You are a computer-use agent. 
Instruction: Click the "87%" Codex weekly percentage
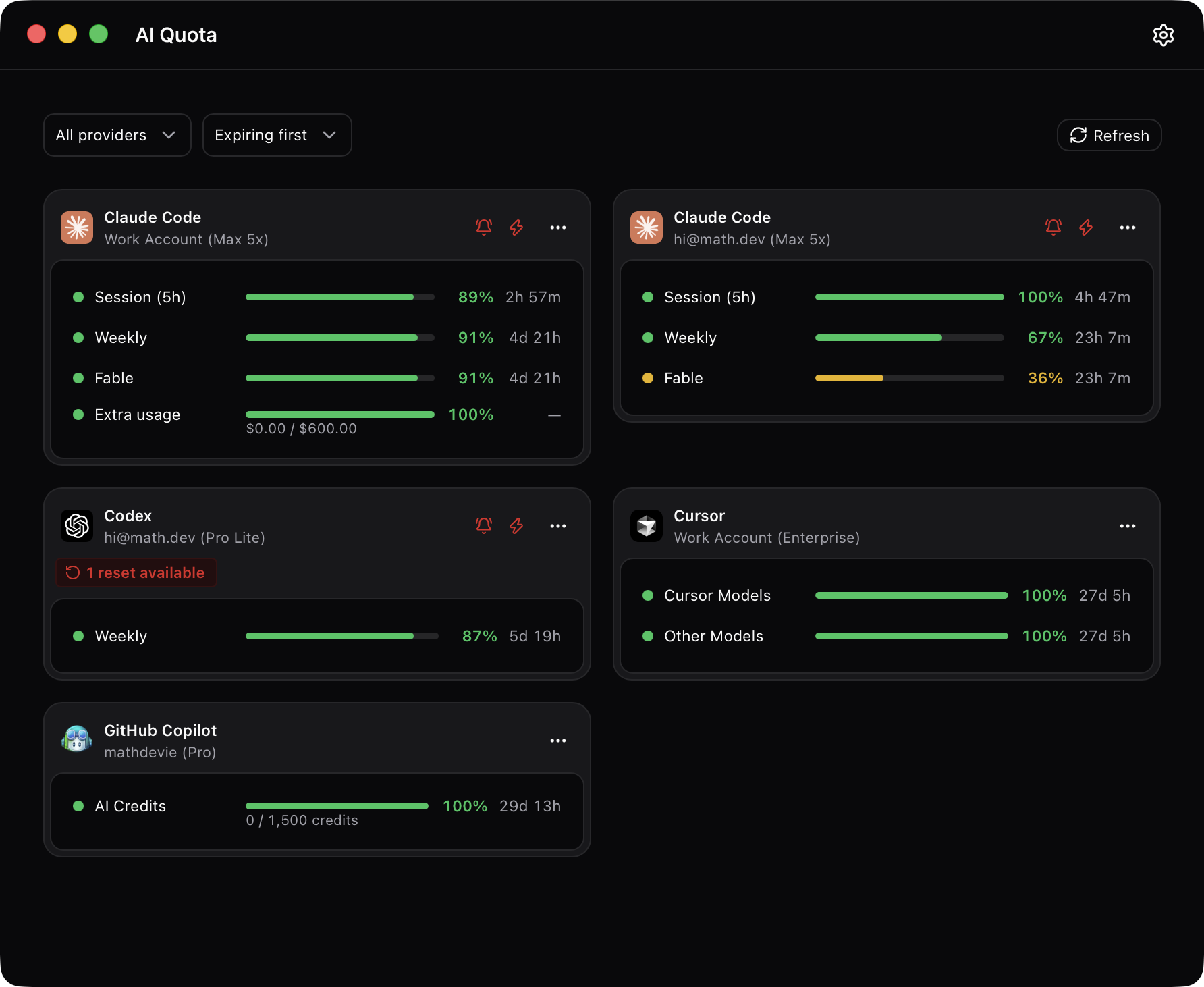(480, 636)
